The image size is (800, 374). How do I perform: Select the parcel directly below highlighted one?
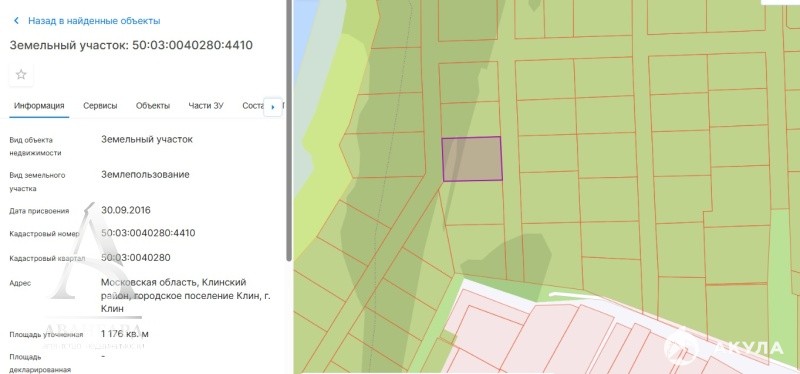(x=474, y=203)
